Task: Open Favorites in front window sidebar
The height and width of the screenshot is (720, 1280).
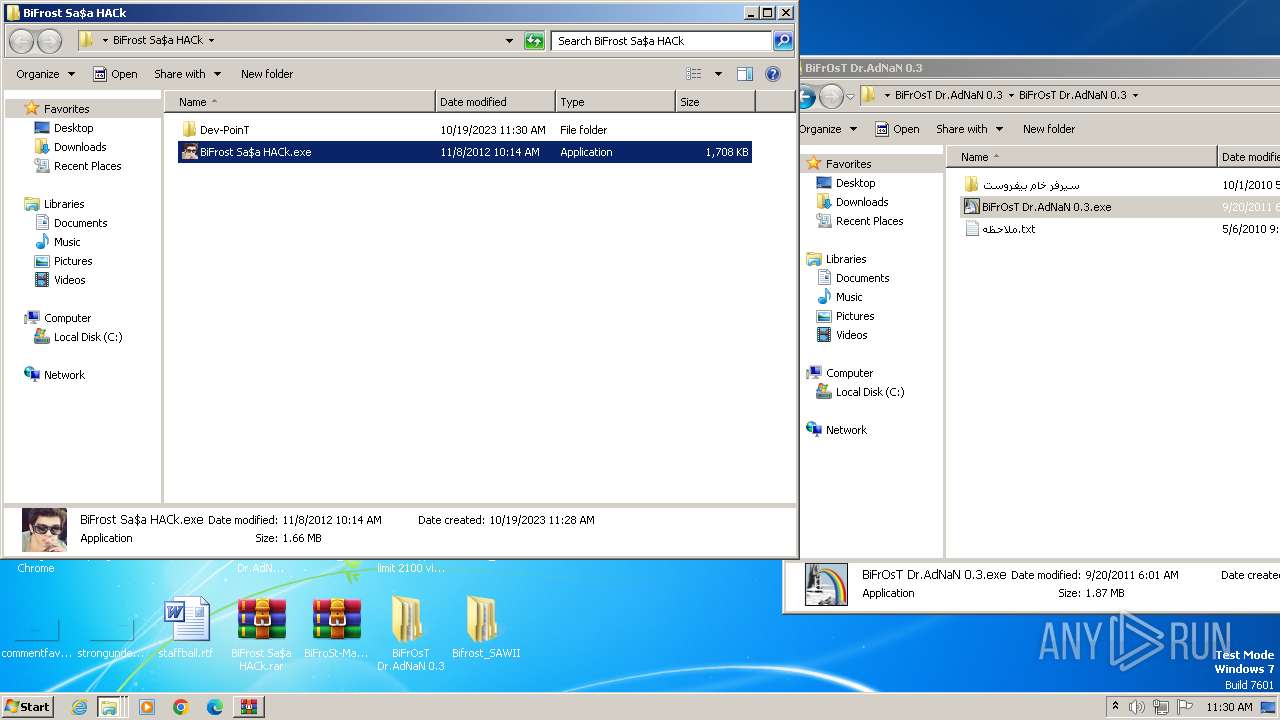Action: click(x=66, y=109)
